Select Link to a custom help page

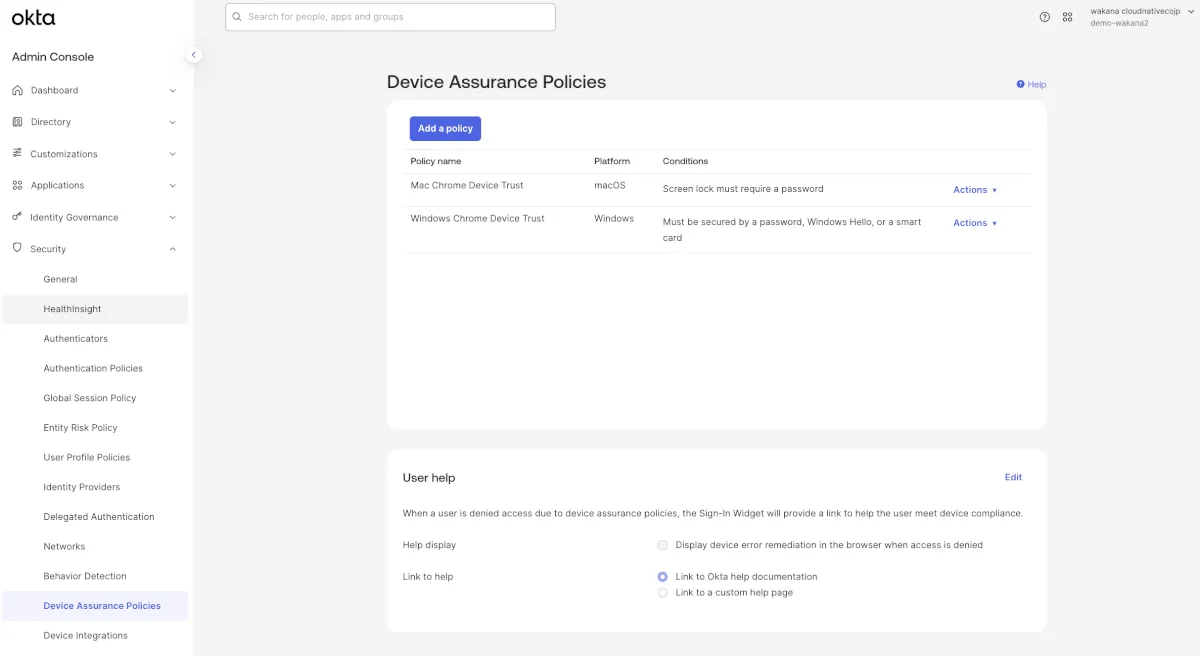662,593
